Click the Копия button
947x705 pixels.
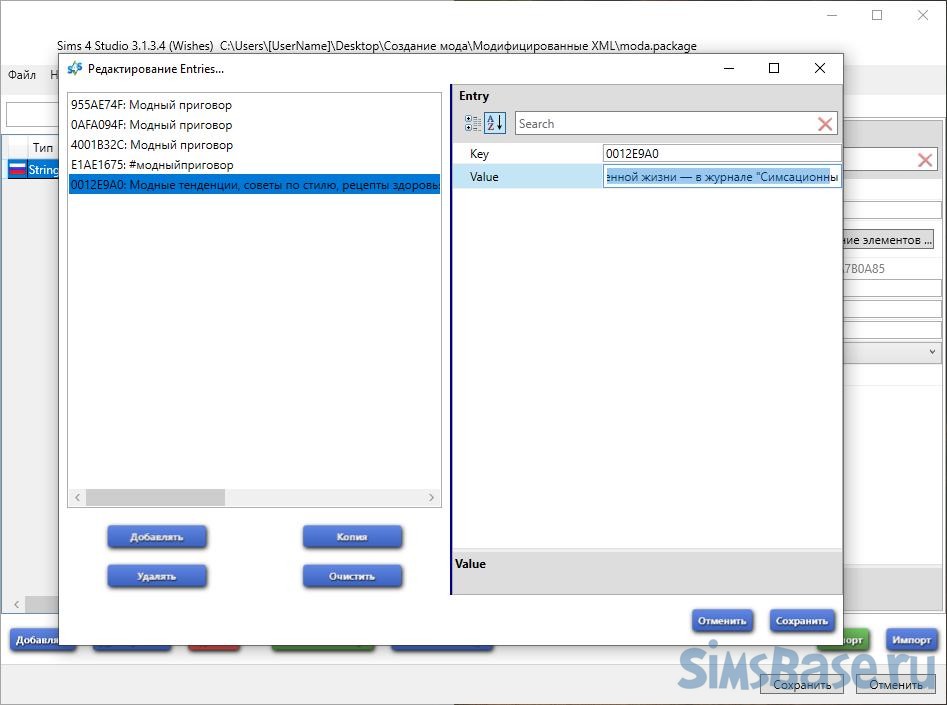pyautogui.click(x=352, y=537)
